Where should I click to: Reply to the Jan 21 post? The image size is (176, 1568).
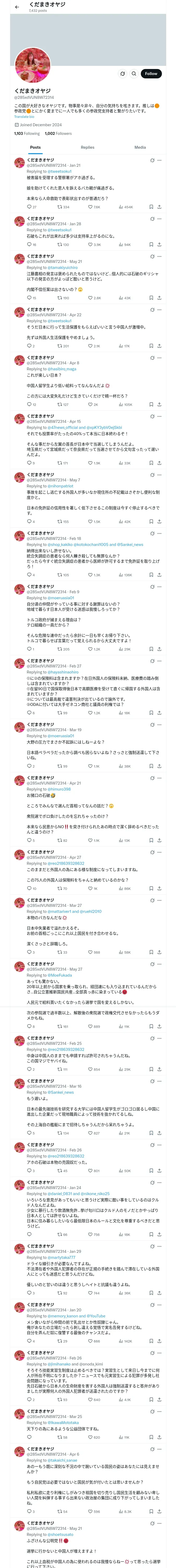tap(28, 207)
